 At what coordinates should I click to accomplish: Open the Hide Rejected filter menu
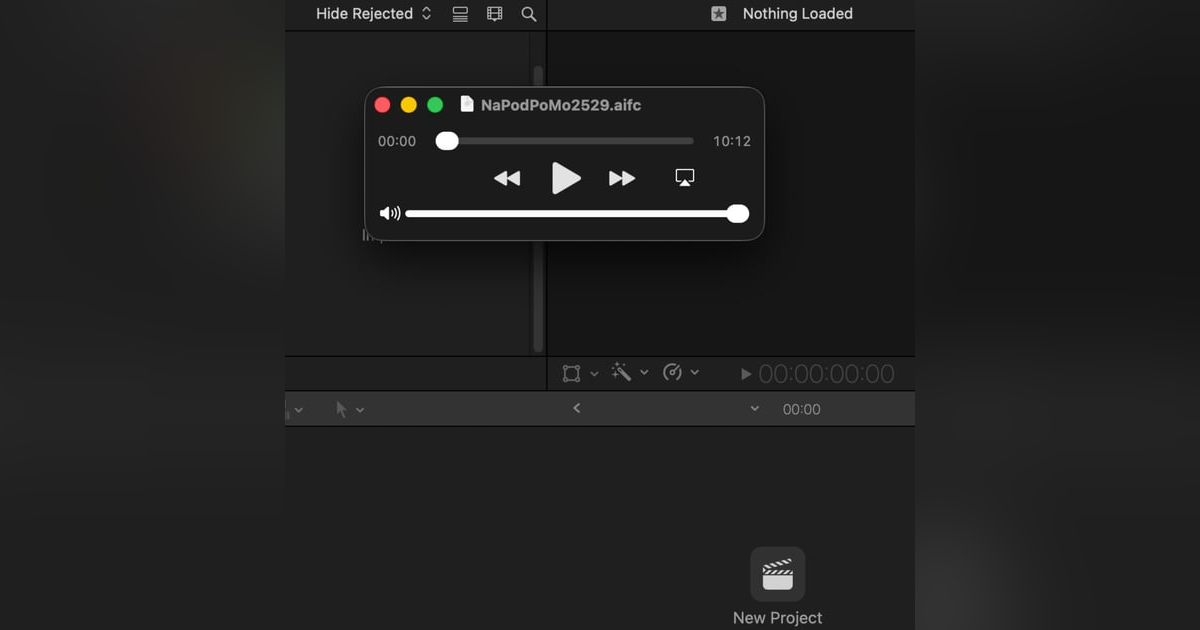point(371,13)
